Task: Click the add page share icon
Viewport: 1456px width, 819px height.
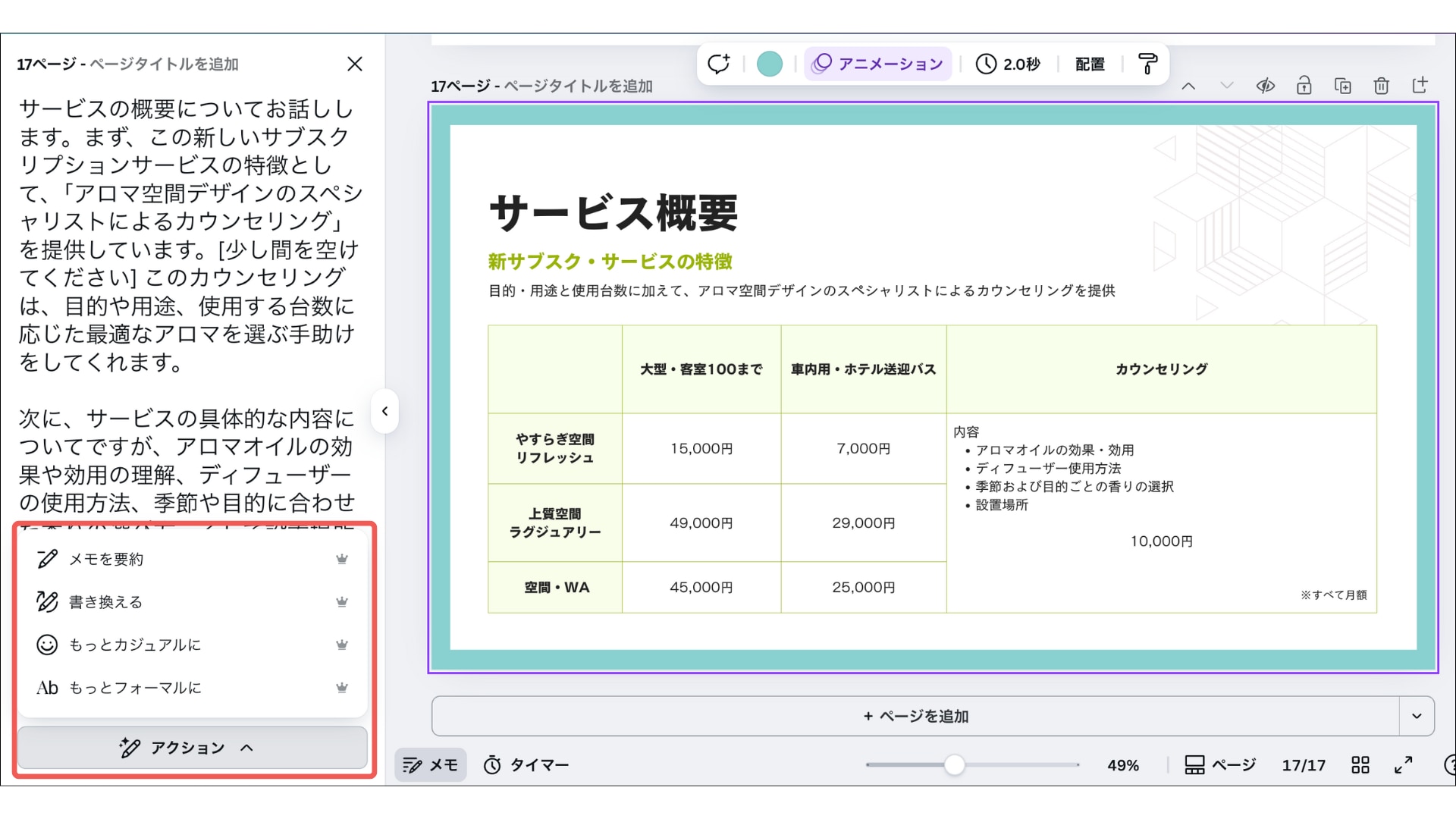Action: 1420,85
